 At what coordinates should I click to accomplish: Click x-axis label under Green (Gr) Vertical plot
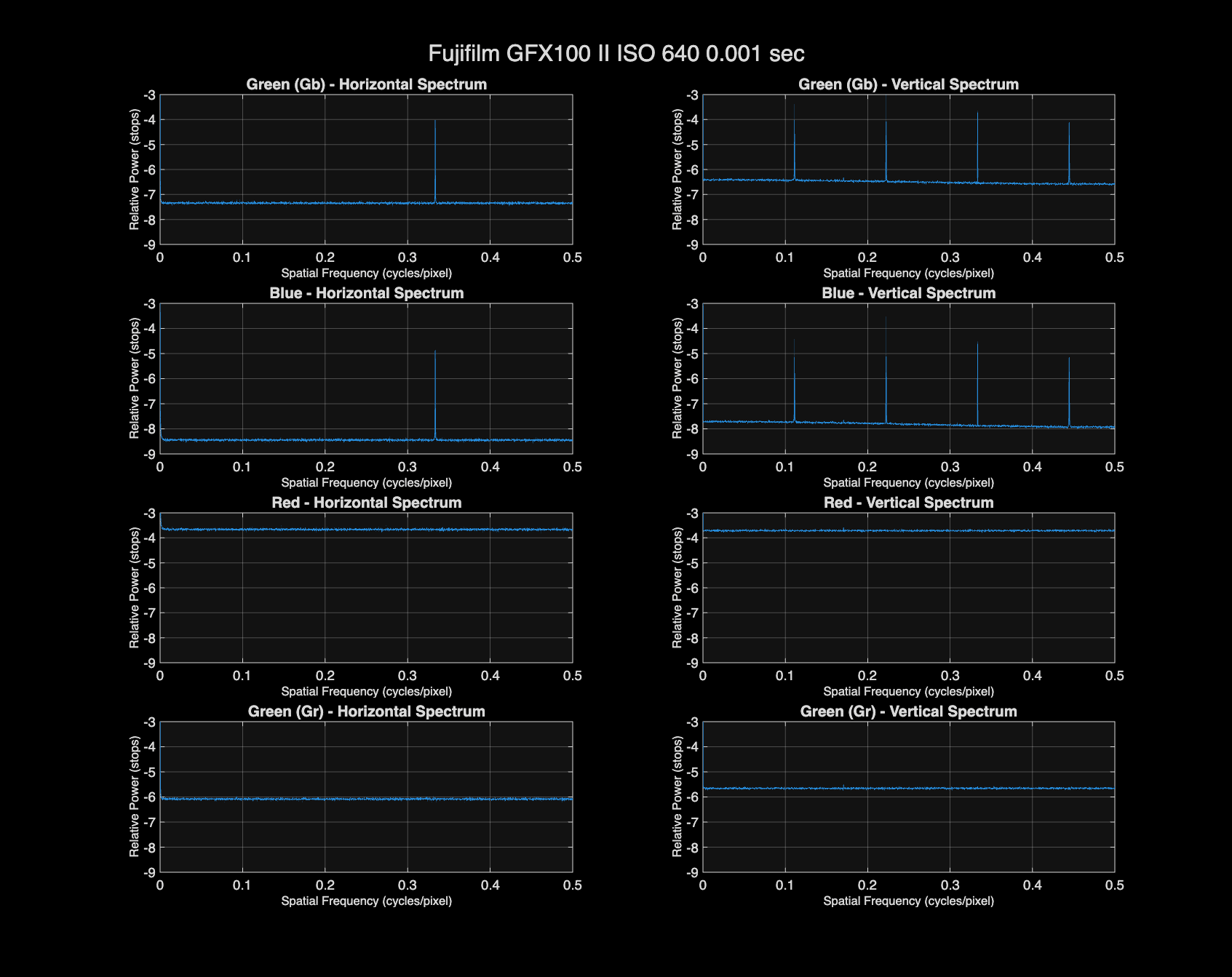point(908,901)
